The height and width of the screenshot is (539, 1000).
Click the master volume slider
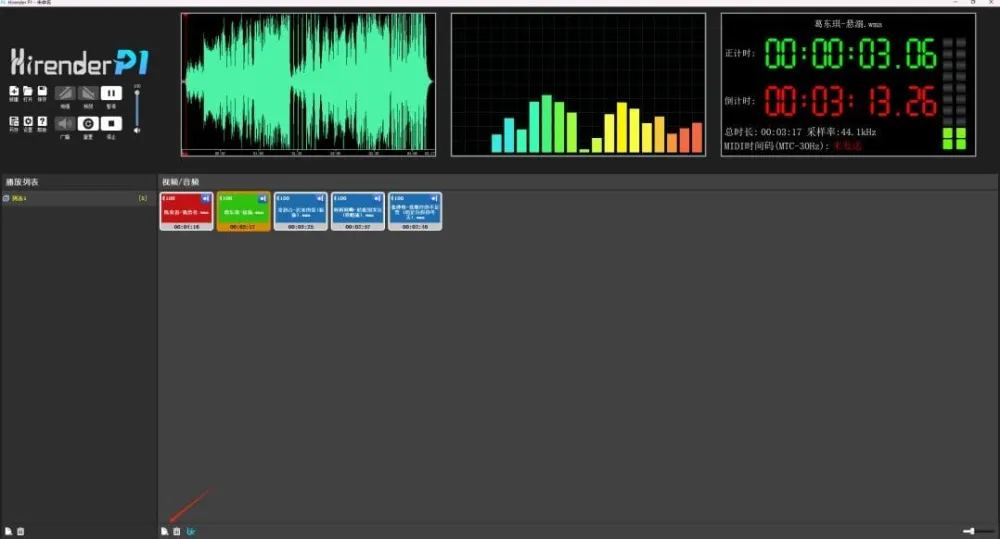[x=137, y=106]
